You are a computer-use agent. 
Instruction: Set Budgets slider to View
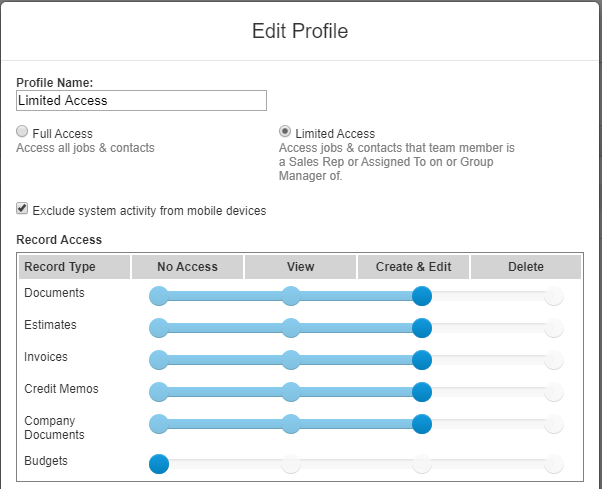(290, 464)
